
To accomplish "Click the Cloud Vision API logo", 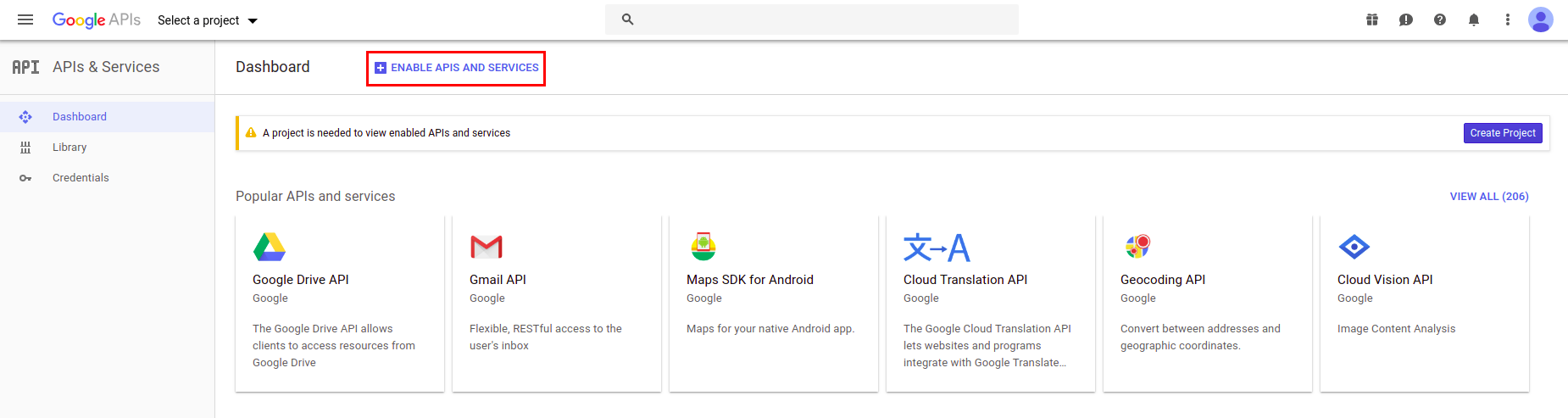I will point(1354,247).
